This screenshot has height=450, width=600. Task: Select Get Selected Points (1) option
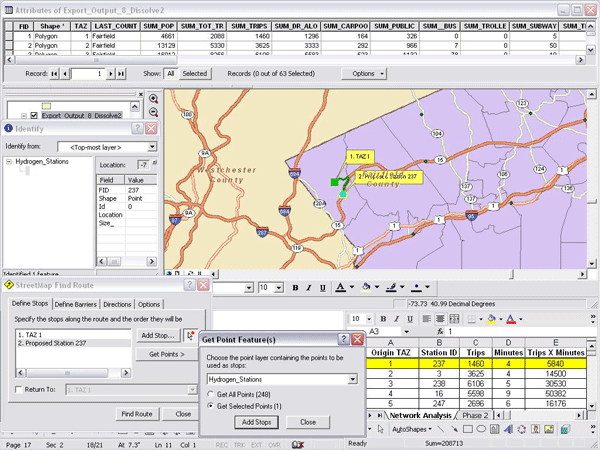pyautogui.click(x=210, y=406)
